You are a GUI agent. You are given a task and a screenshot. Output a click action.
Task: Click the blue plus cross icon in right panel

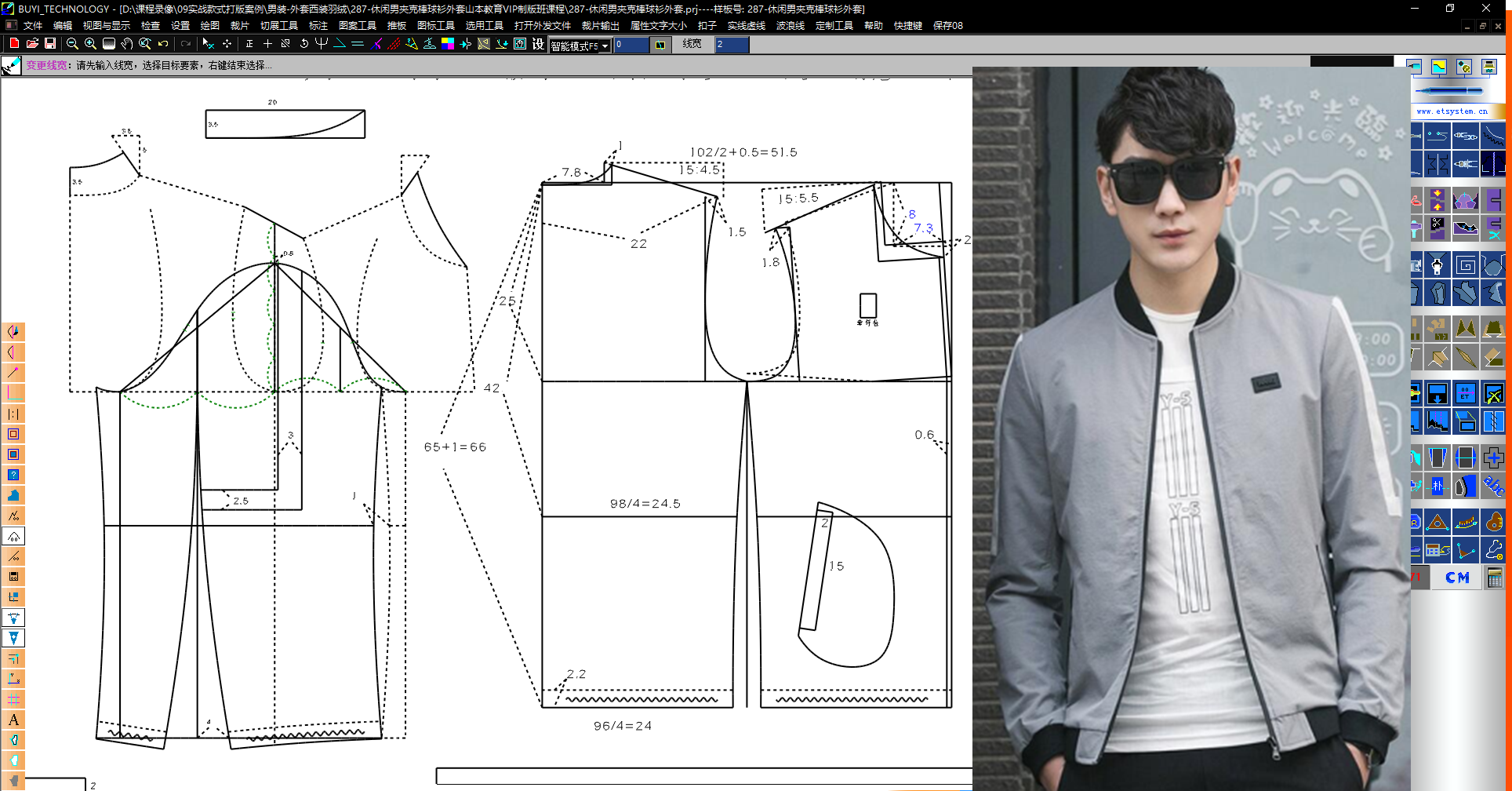[1493, 457]
